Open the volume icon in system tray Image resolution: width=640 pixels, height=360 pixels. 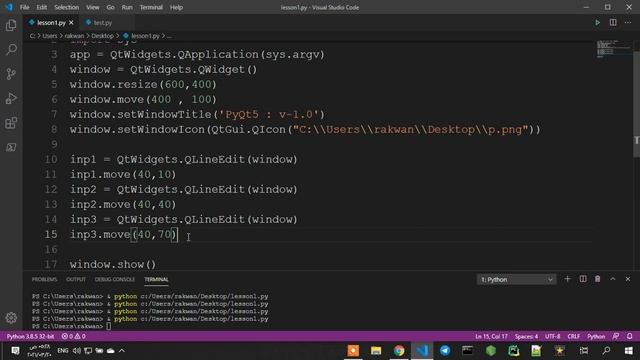point(77,351)
